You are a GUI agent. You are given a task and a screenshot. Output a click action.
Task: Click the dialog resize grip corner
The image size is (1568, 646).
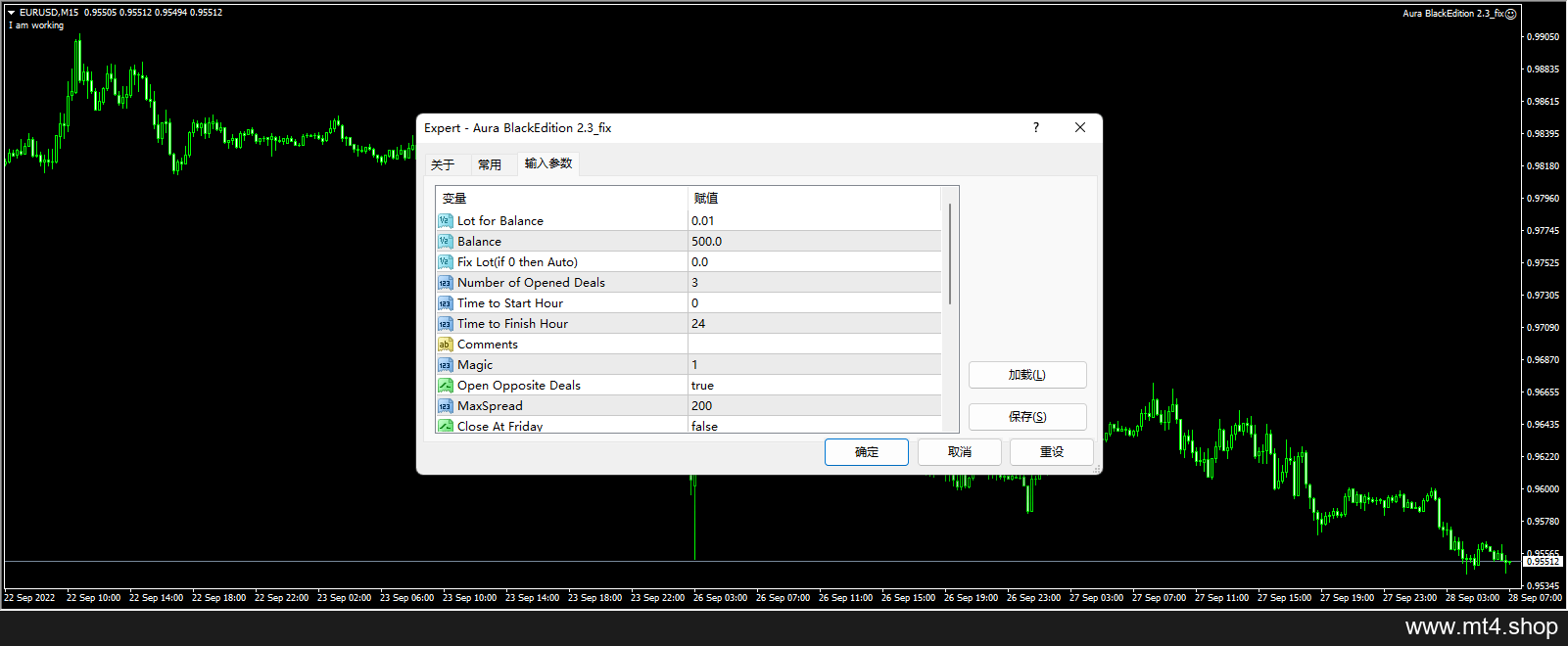[x=1097, y=470]
